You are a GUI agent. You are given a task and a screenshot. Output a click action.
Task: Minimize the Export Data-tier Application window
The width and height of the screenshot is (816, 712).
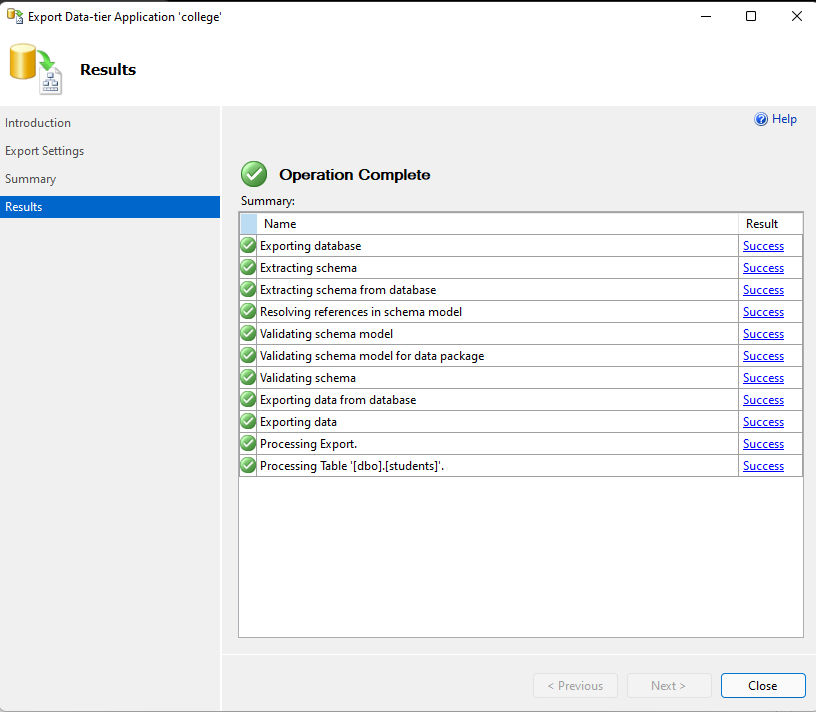706,16
